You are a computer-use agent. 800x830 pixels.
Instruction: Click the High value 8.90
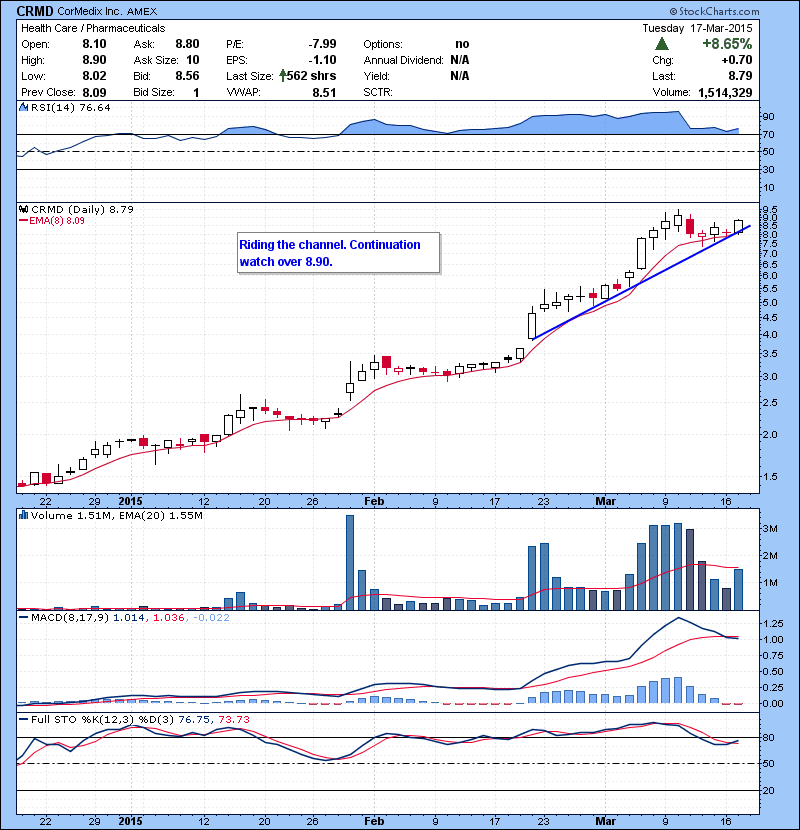point(94,60)
